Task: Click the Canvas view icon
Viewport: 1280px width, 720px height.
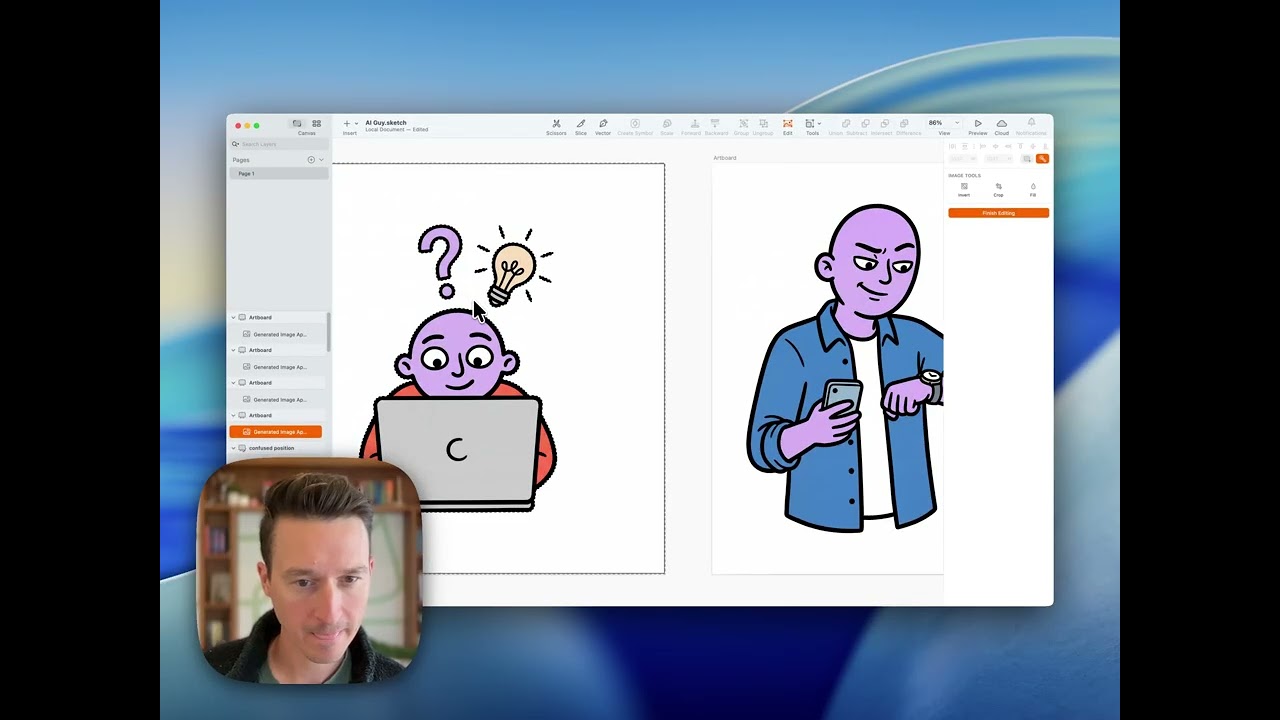Action: point(297,124)
